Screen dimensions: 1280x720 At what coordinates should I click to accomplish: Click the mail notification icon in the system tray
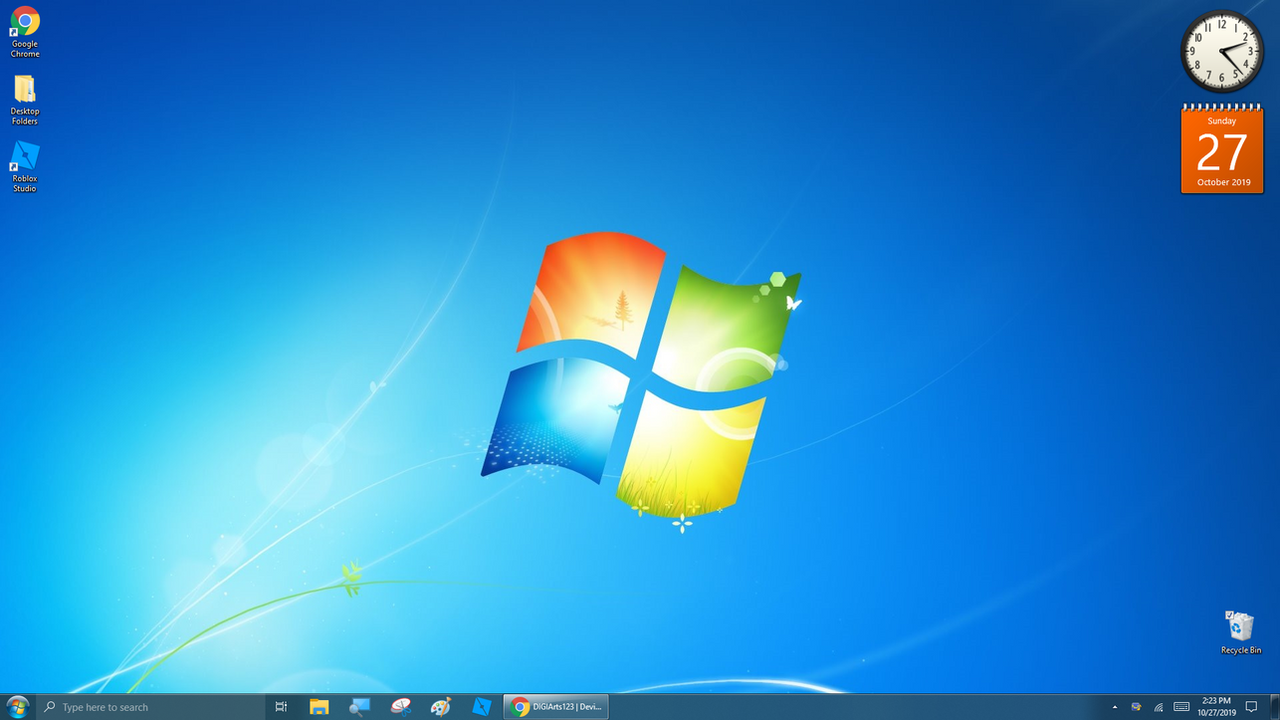[x=1136, y=707]
